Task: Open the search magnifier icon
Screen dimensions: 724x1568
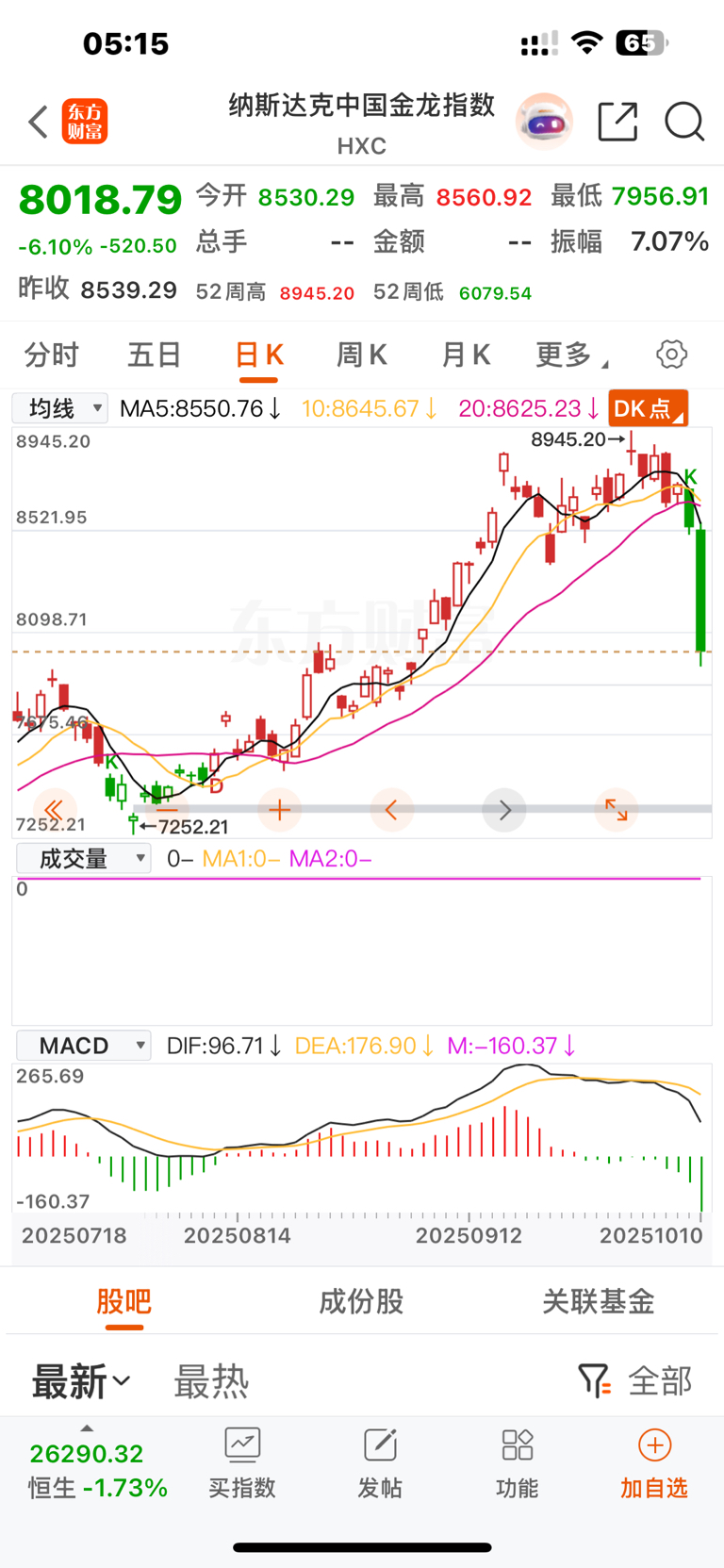Action: [684, 122]
